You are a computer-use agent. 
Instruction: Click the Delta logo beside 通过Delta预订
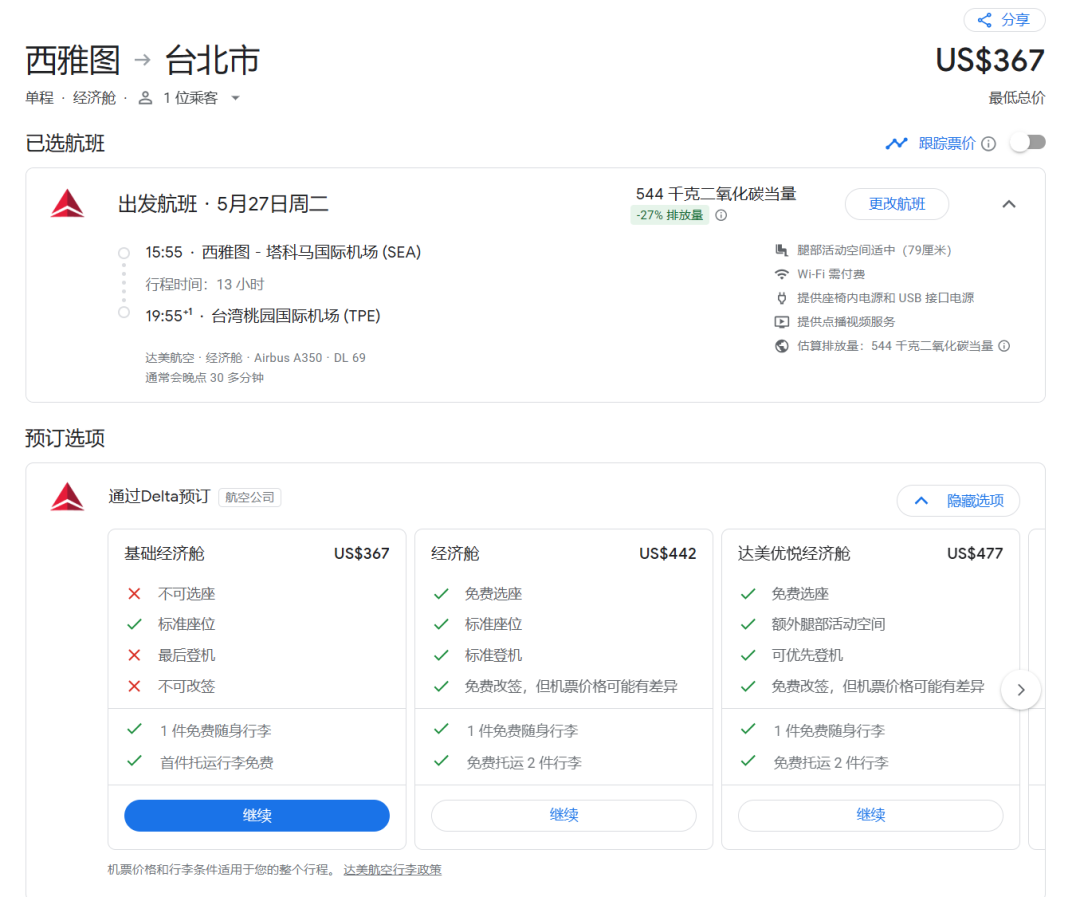click(68, 497)
